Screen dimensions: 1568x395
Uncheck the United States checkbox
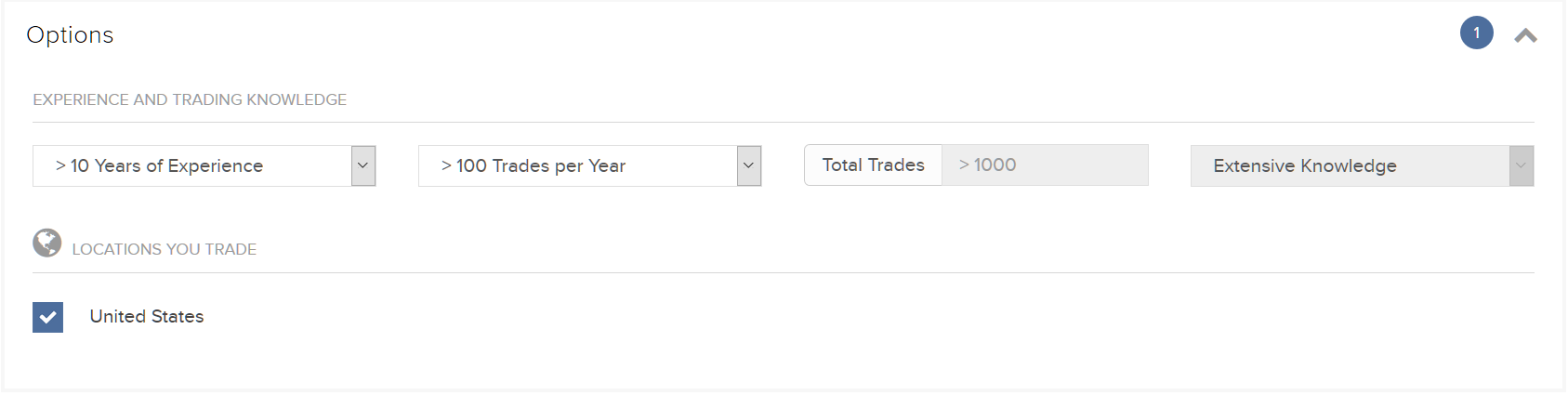[47, 317]
